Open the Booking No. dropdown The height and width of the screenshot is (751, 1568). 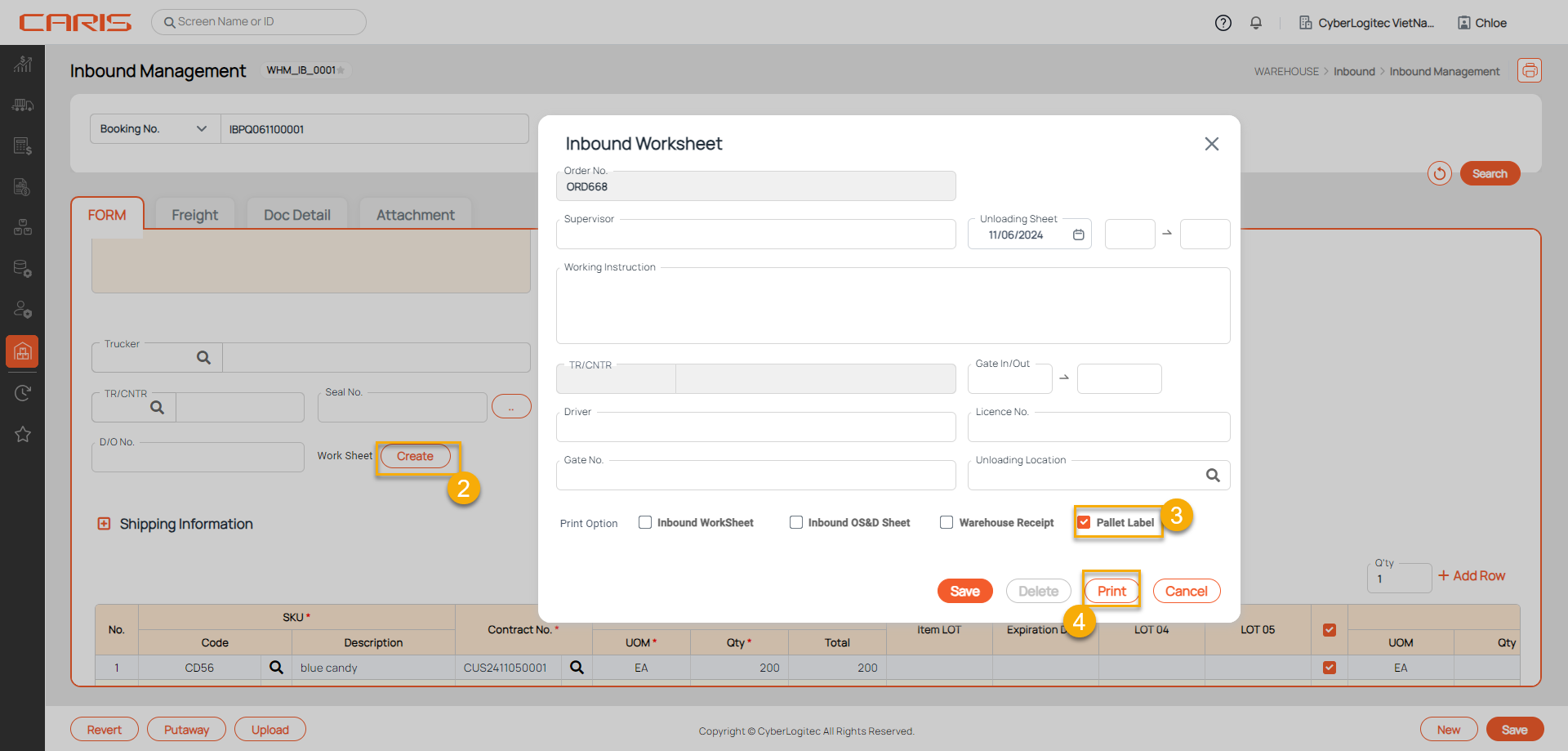tap(154, 129)
